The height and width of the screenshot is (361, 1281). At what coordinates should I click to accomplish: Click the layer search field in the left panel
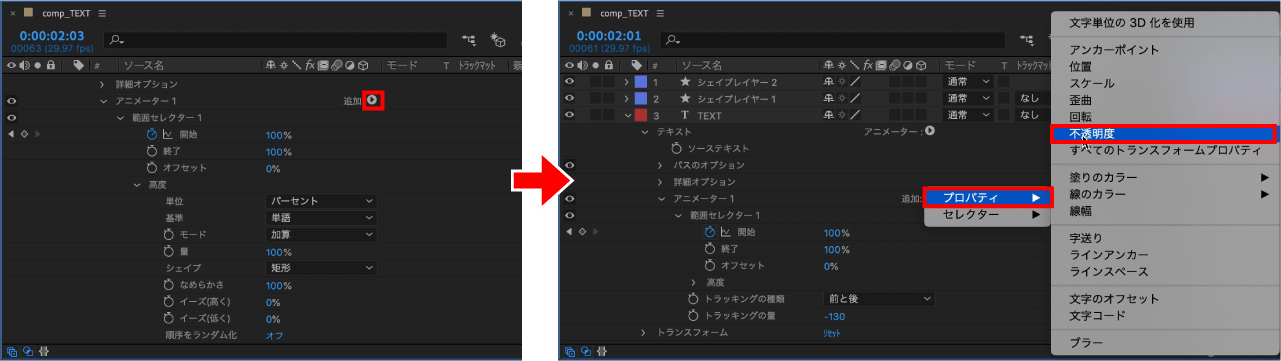pos(276,40)
